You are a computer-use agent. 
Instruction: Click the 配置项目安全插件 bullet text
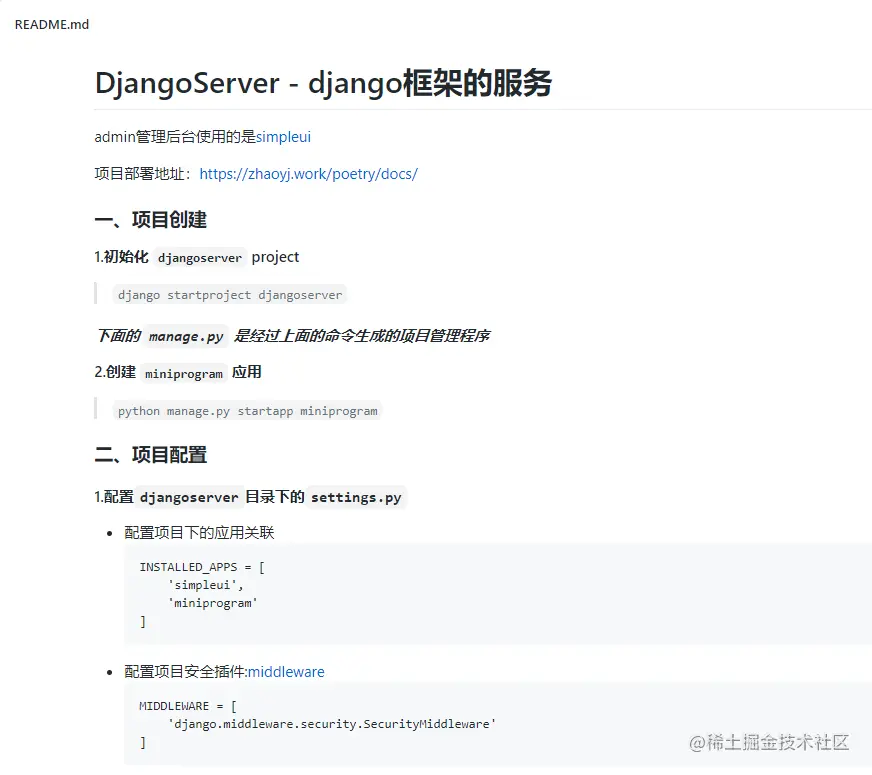click(x=186, y=672)
